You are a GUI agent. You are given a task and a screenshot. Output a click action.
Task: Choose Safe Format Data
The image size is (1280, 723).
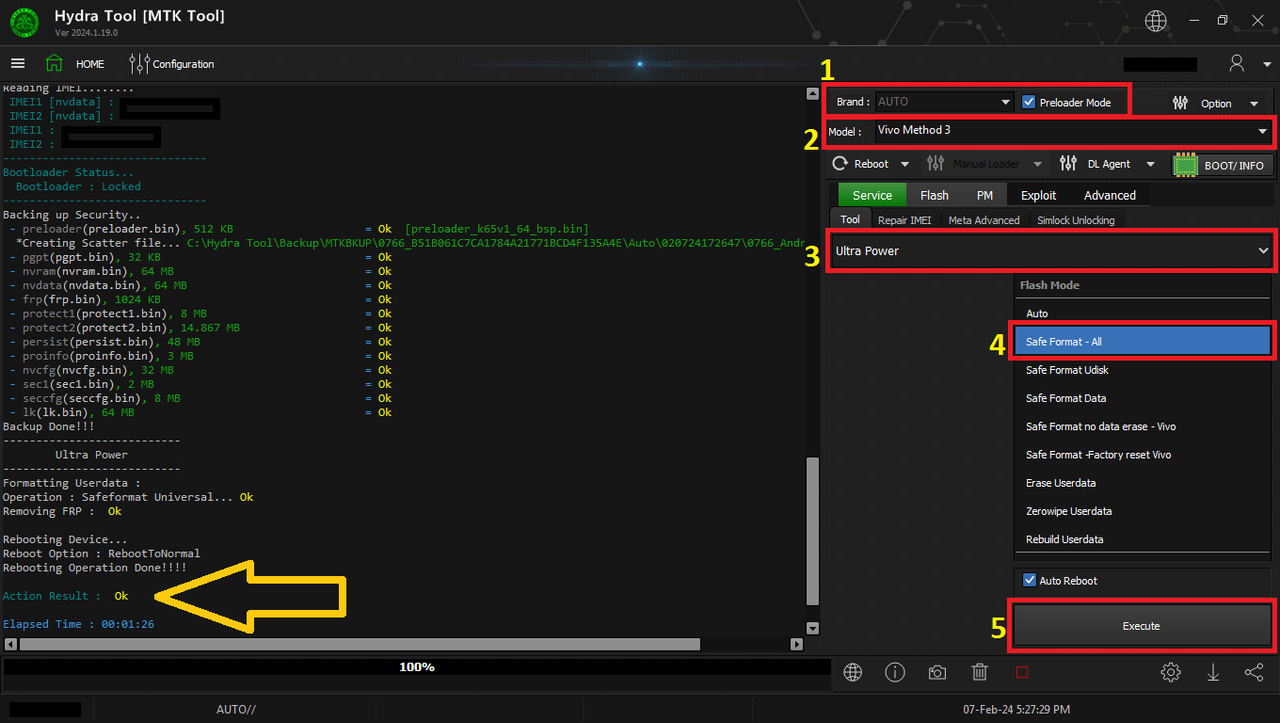tap(1142, 398)
